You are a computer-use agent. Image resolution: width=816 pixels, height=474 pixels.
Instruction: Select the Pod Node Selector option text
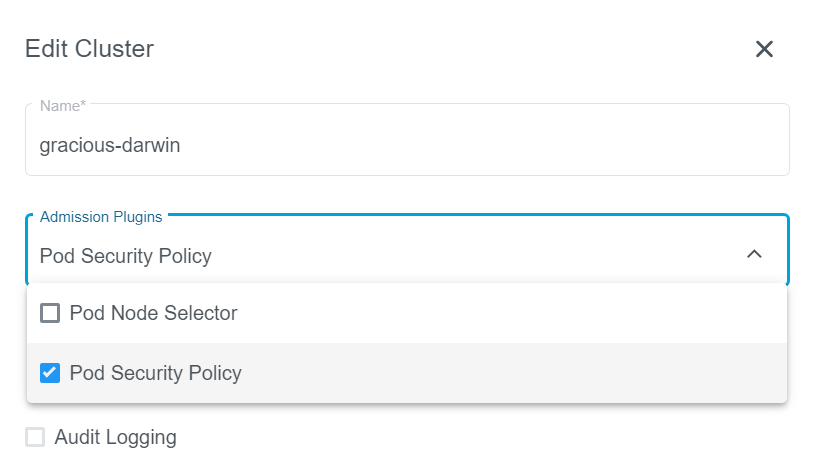click(153, 313)
